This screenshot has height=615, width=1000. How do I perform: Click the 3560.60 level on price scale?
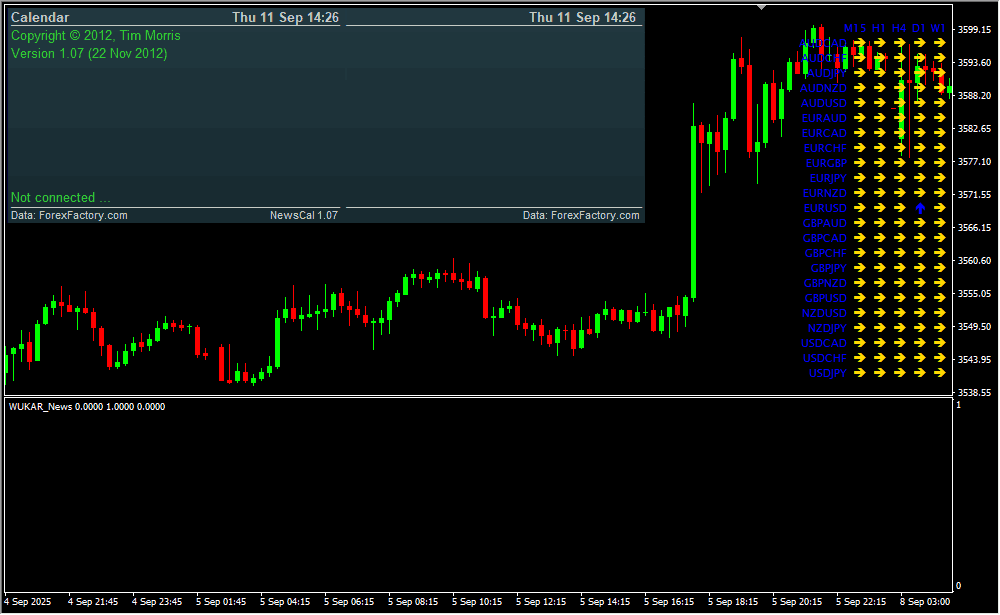click(x=974, y=261)
